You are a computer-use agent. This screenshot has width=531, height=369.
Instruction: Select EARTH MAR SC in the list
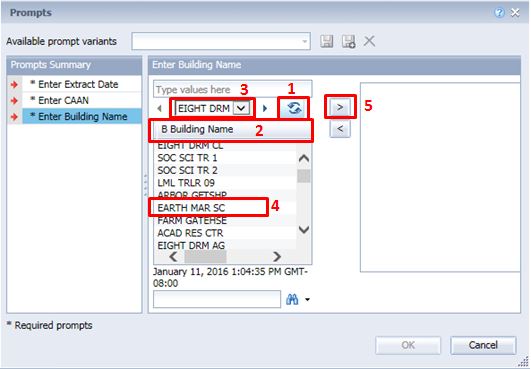225,208
